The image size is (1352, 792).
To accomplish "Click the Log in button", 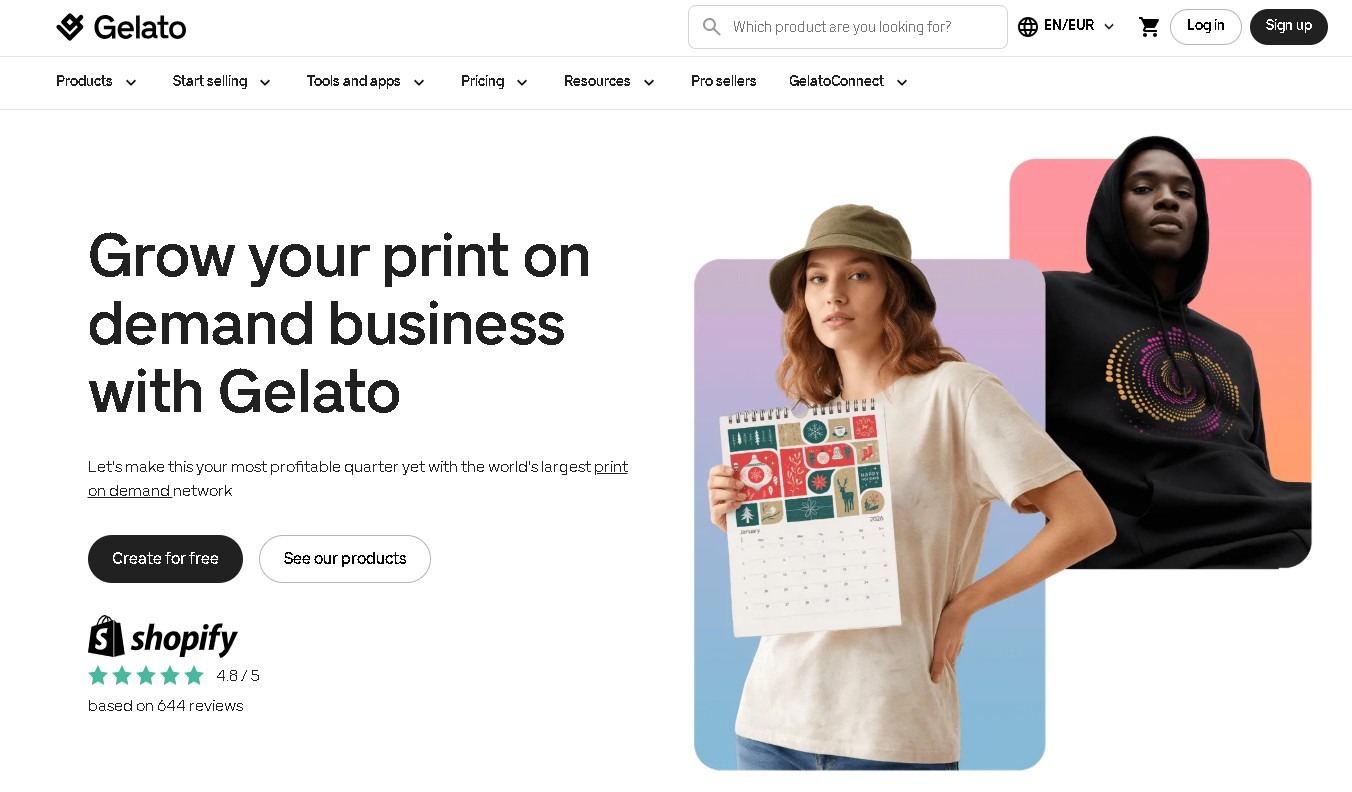I will point(1205,27).
